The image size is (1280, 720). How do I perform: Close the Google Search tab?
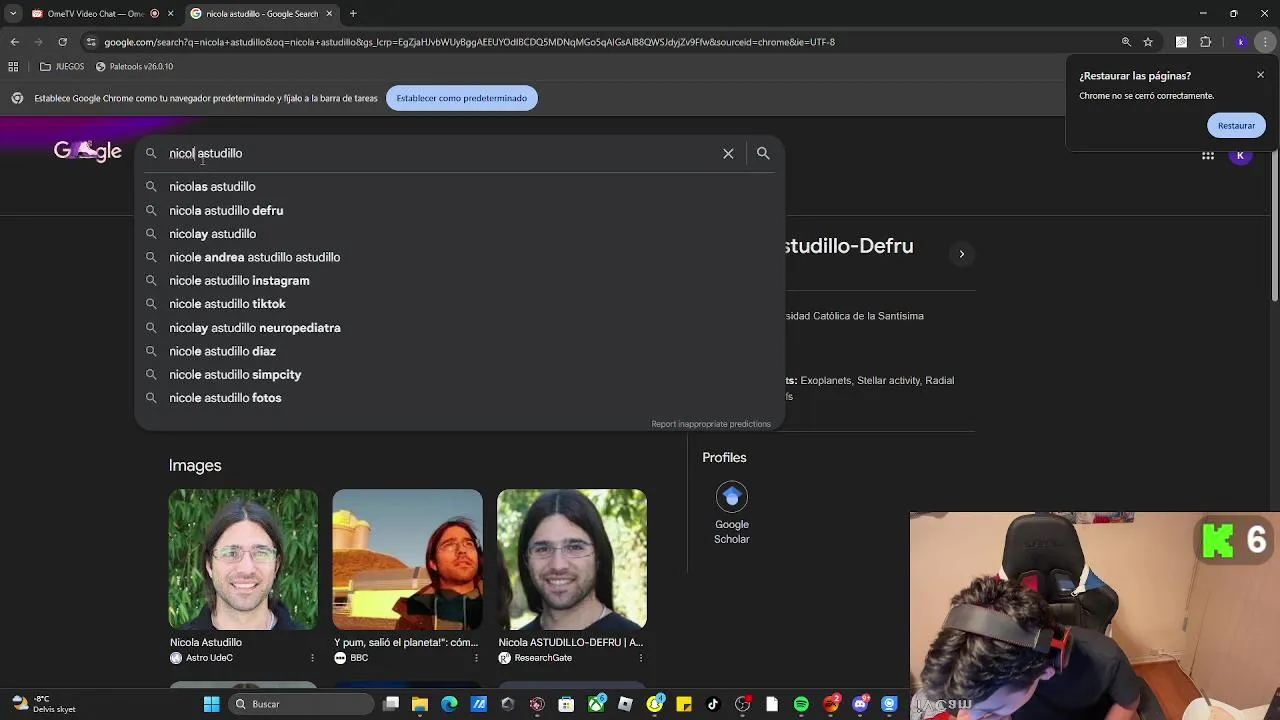click(329, 14)
